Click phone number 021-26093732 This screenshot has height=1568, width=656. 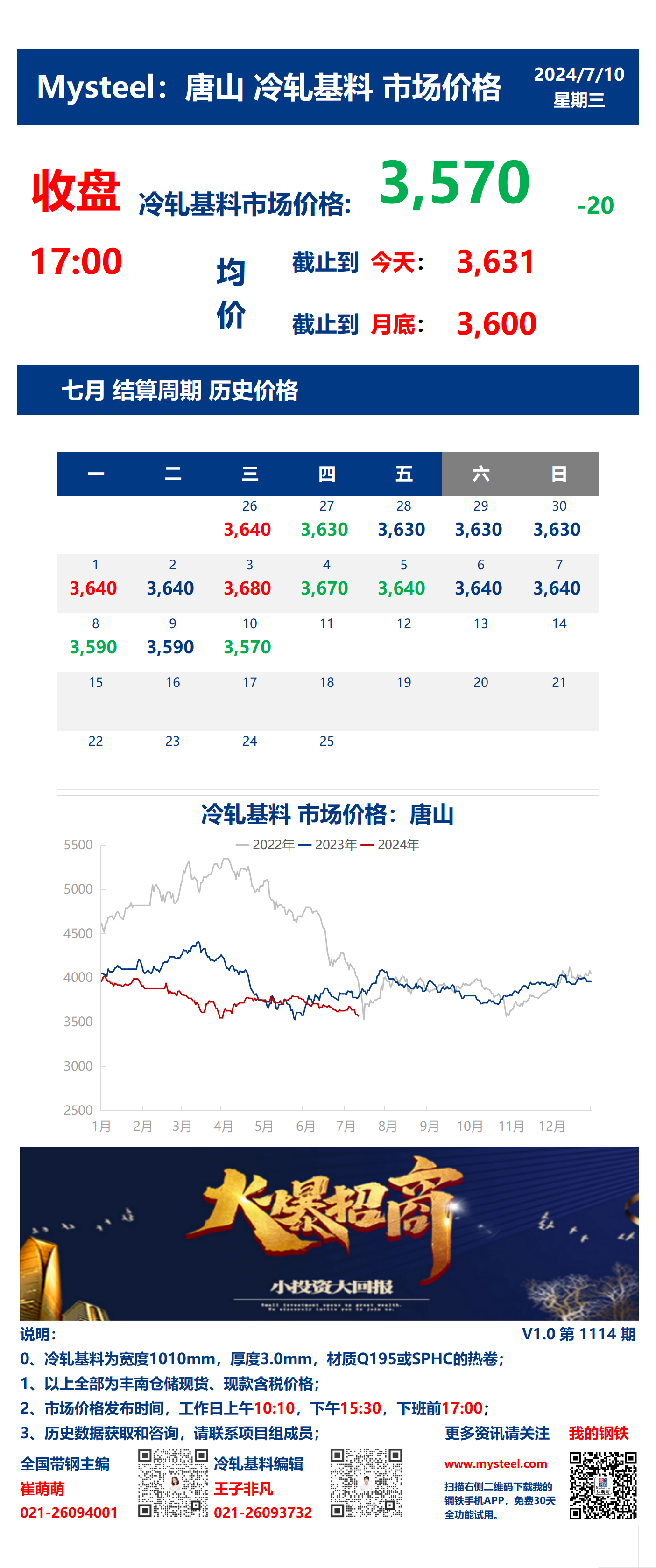(x=262, y=1512)
